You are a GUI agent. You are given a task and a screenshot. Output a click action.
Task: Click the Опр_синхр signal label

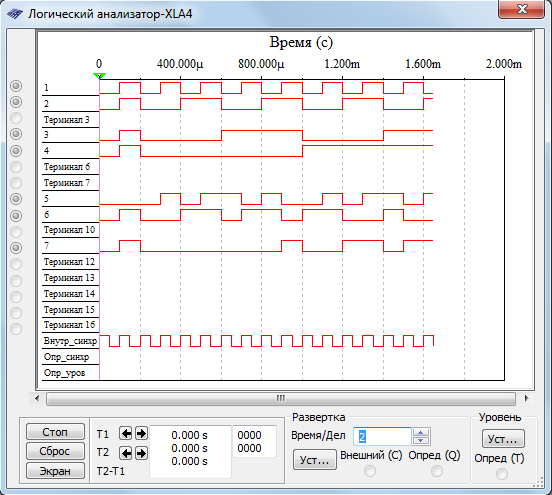coord(66,357)
